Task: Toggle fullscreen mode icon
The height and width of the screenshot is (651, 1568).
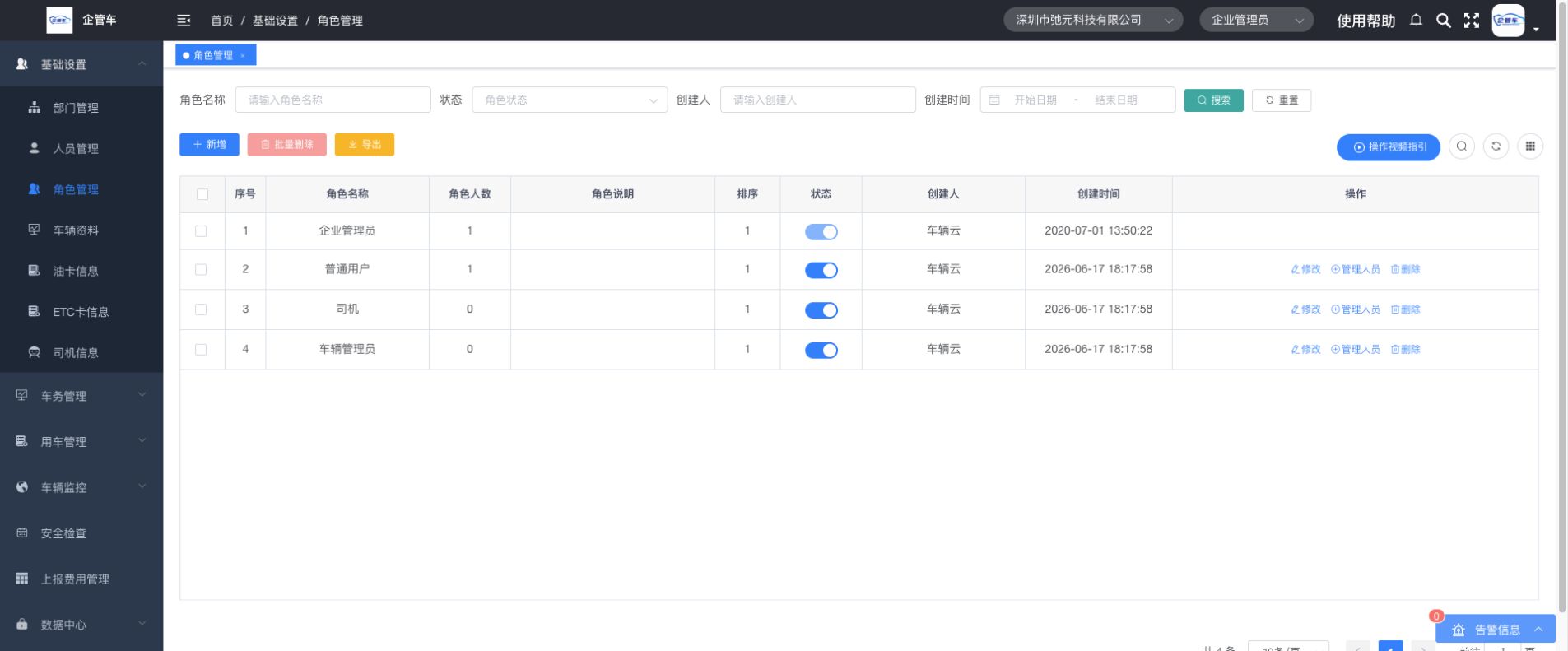Action: (x=1472, y=21)
